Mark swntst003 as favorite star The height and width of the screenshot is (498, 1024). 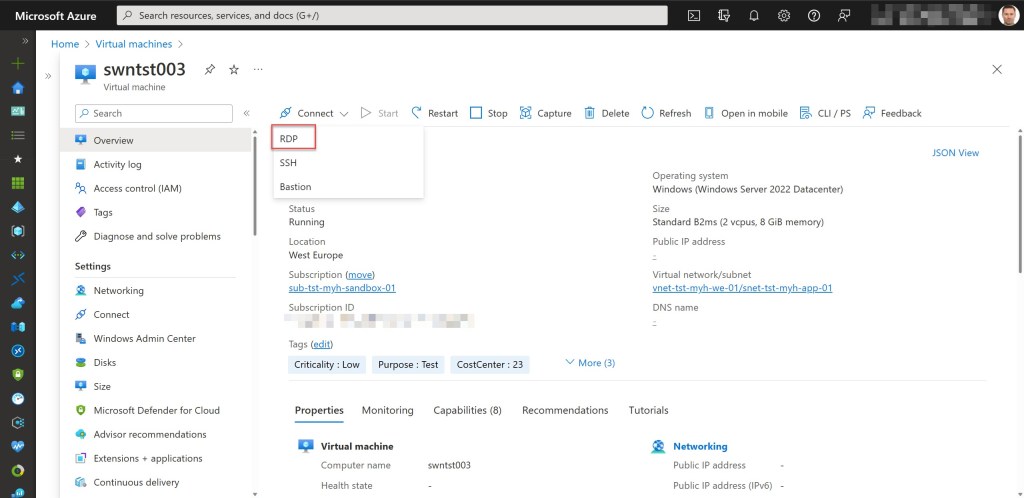(234, 70)
